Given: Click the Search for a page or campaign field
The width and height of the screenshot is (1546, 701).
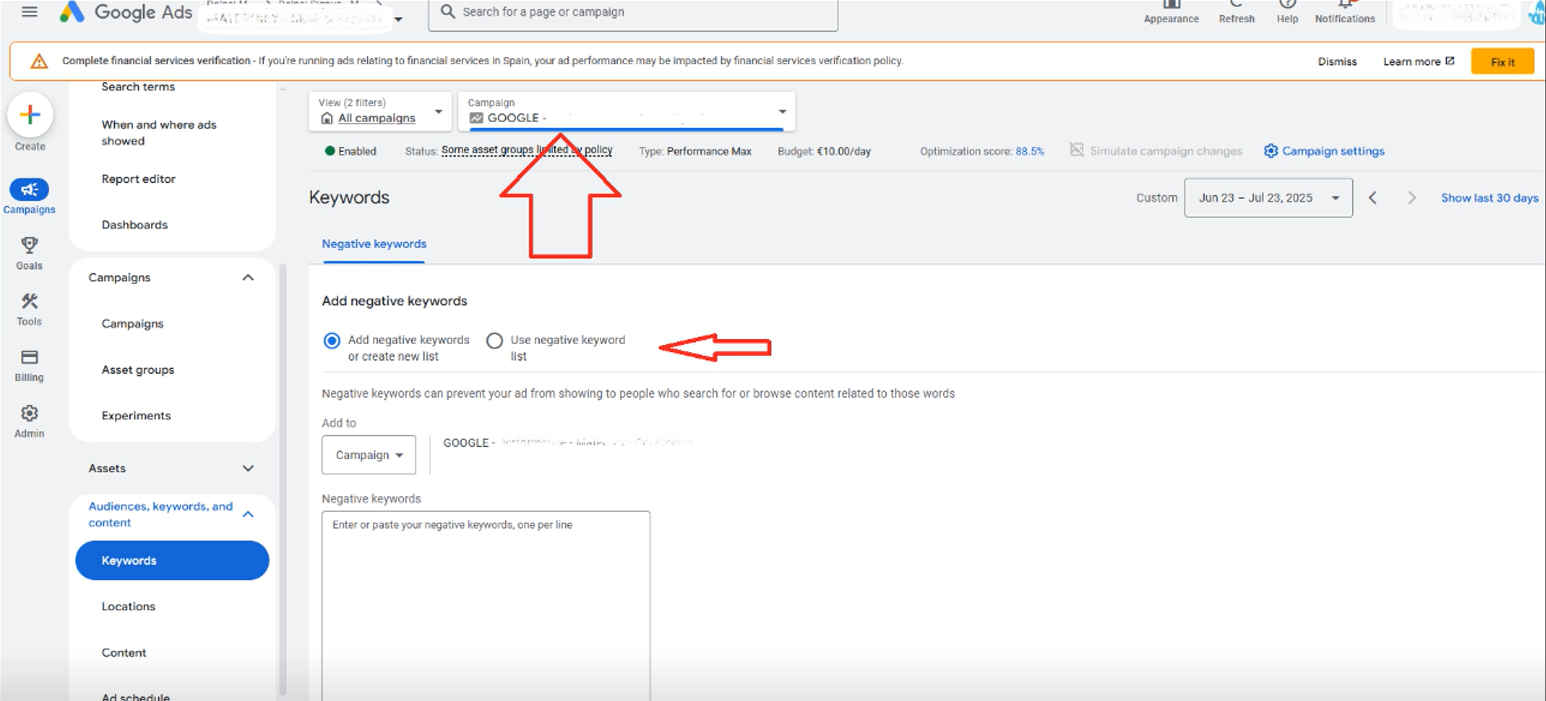Looking at the screenshot, I should [633, 13].
